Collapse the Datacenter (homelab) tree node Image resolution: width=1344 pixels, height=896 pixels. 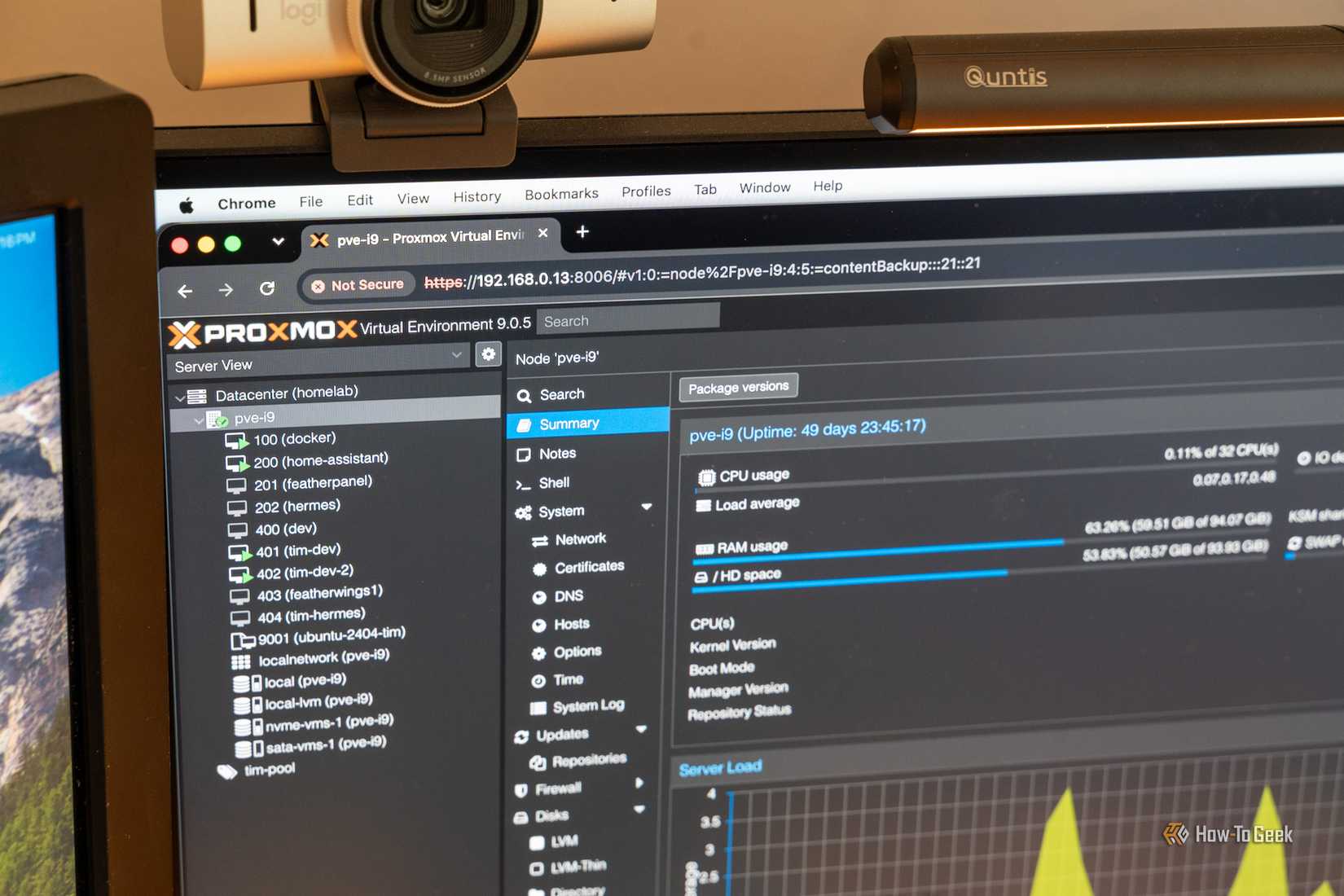pyautogui.click(x=179, y=398)
